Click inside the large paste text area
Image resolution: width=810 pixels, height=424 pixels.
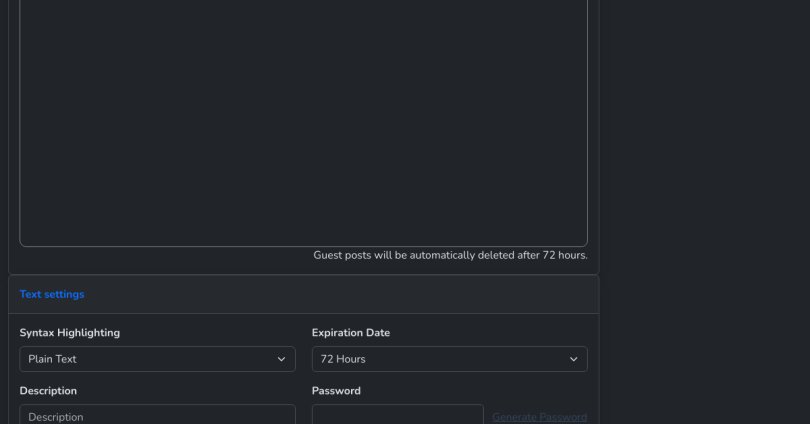pyautogui.click(x=304, y=119)
